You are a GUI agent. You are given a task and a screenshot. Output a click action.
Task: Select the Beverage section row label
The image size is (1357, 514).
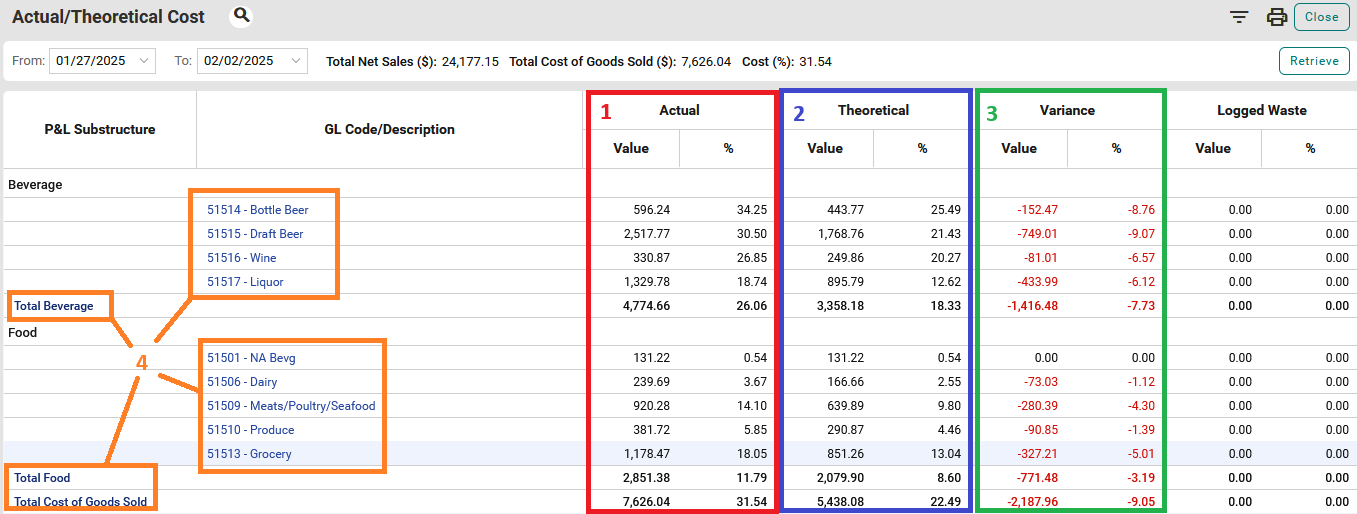[x=36, y=185]
